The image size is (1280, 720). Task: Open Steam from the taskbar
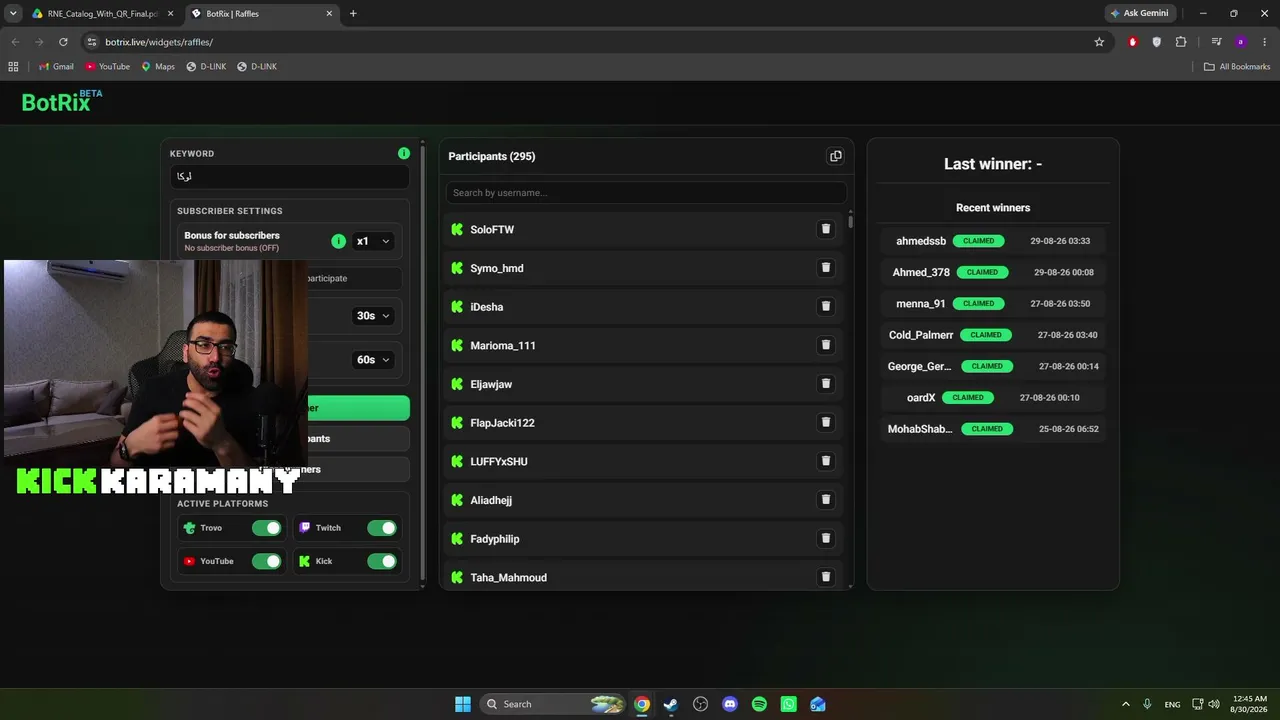tap(671, 704)
